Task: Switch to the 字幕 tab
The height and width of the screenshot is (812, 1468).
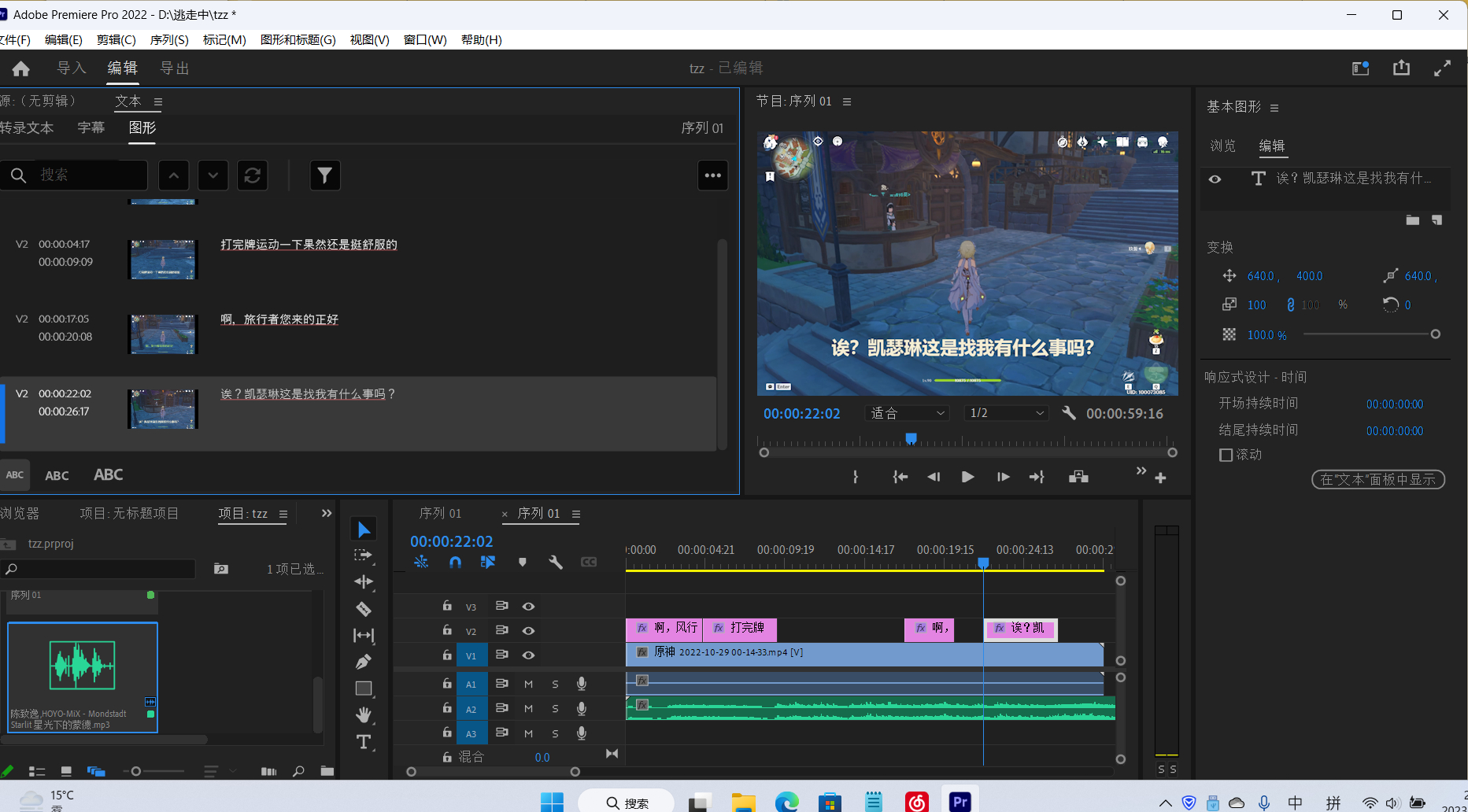Action: coord(91,127)
